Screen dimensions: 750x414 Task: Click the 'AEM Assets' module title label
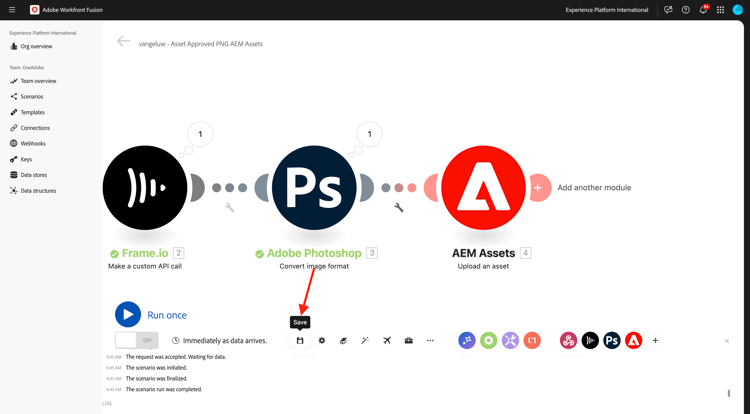483,253
